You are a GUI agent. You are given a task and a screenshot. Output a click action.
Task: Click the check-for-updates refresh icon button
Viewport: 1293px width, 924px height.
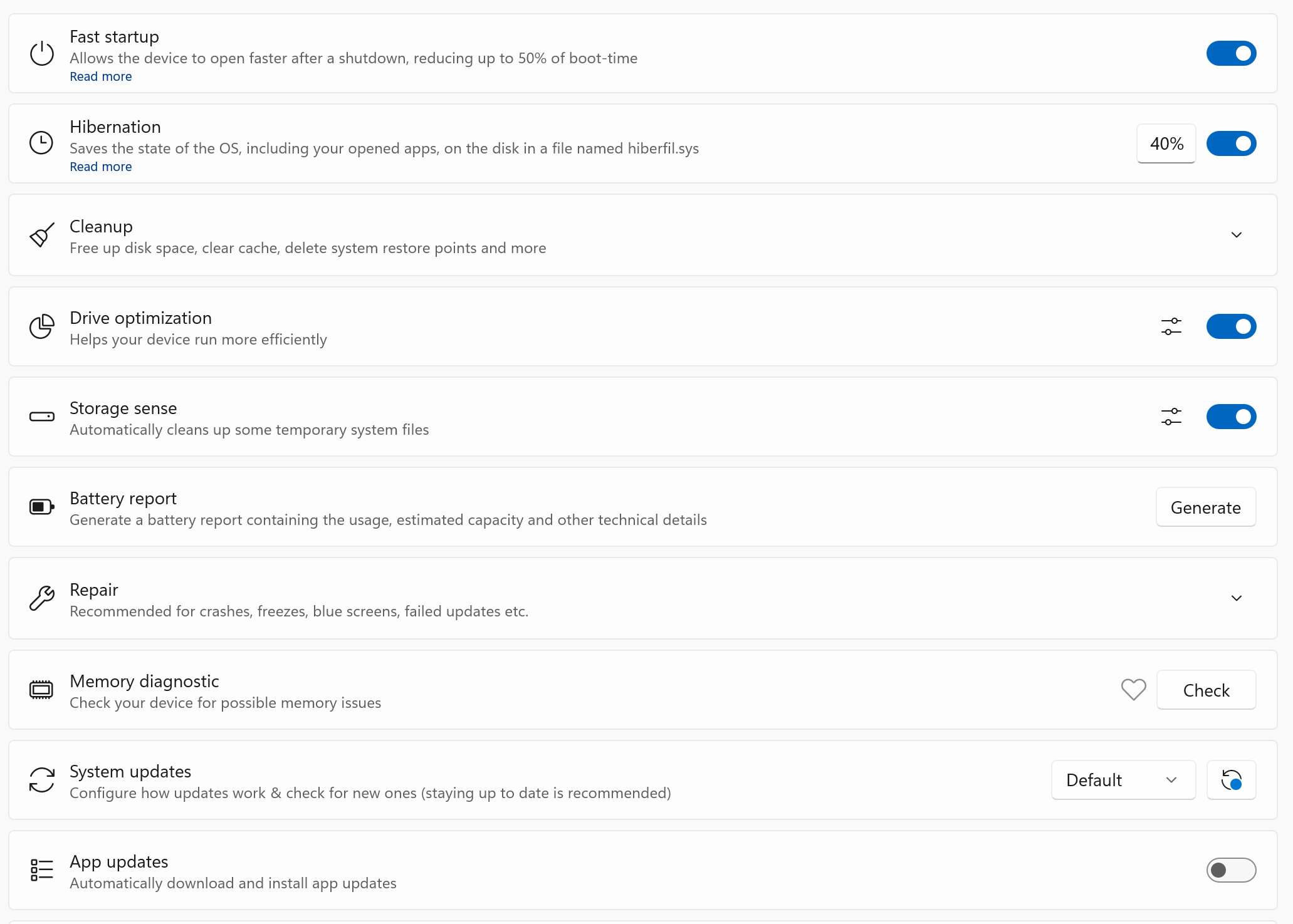(1231, 780)
